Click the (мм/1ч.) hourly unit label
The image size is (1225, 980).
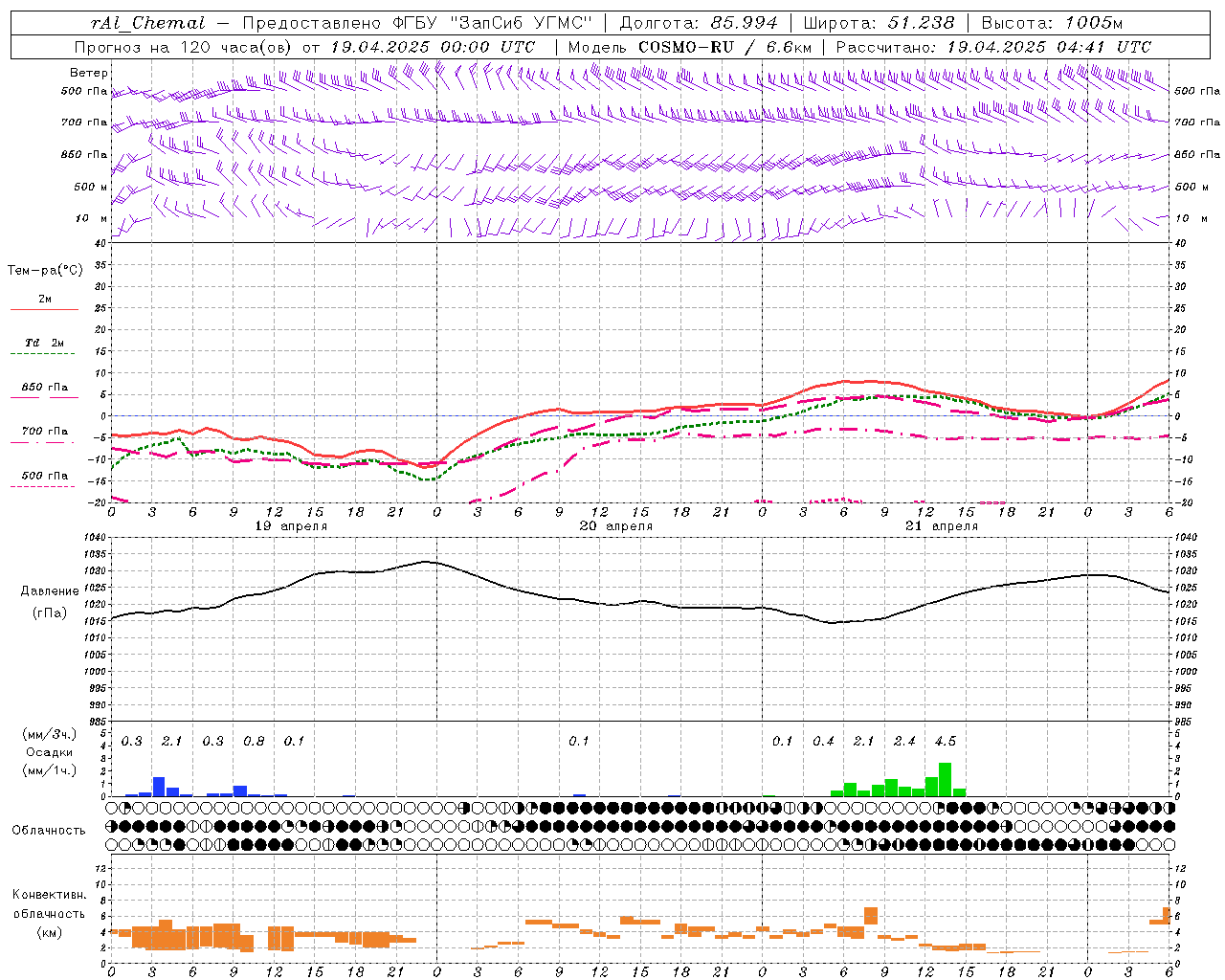49,770
